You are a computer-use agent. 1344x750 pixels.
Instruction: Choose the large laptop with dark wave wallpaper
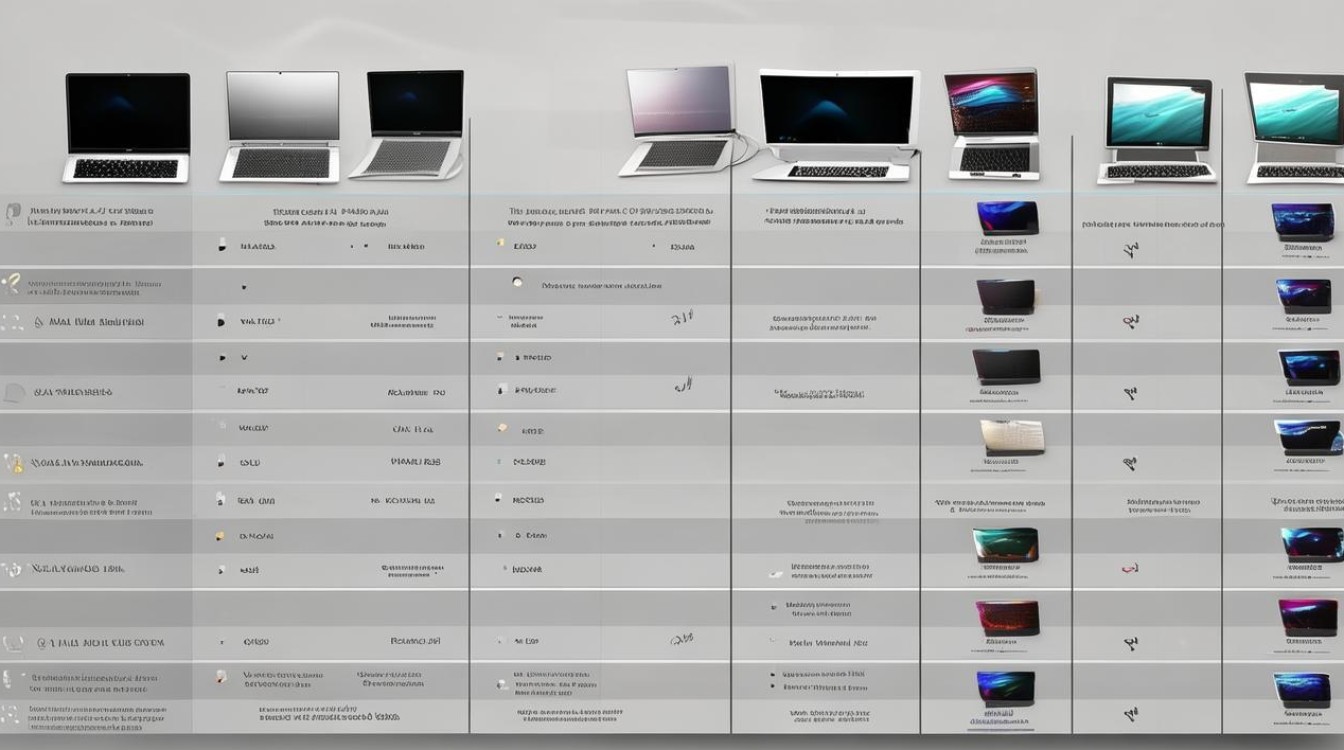pyautogui.click(x=836, y=124)
